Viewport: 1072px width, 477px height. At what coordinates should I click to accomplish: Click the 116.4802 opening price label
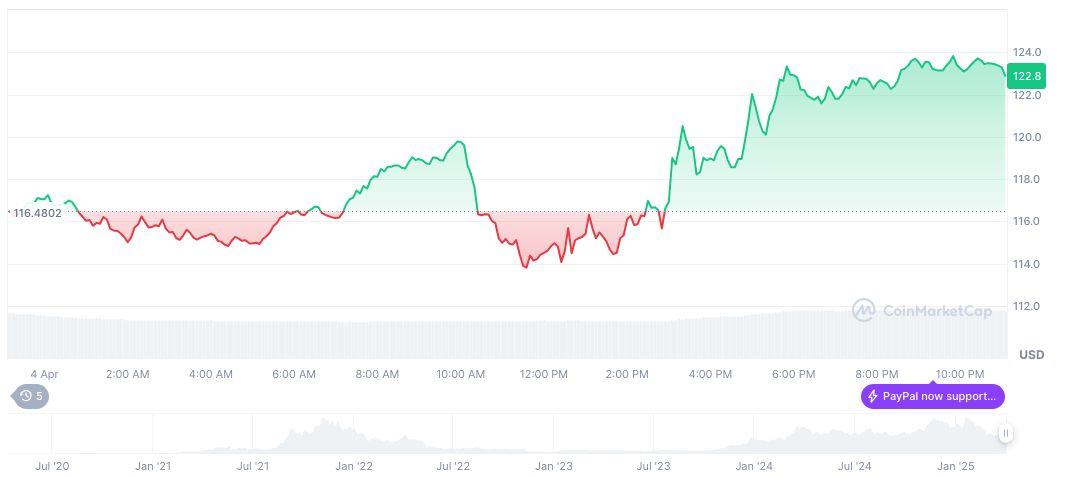pos(37,212)
